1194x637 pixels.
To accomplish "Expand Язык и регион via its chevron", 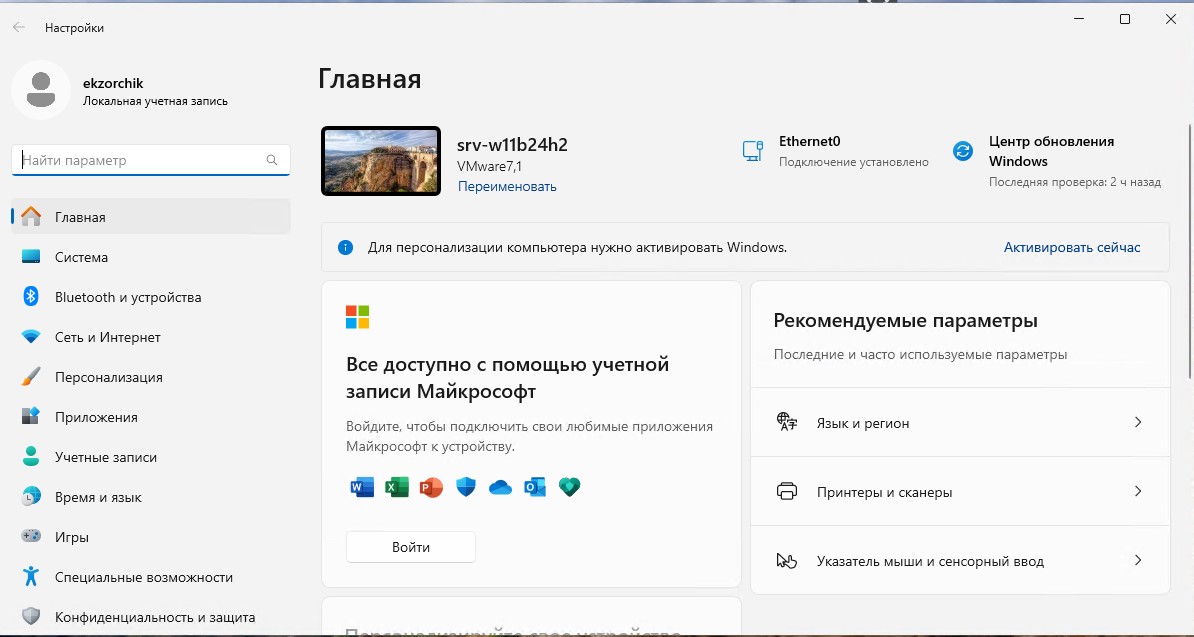I will 1138,422.
